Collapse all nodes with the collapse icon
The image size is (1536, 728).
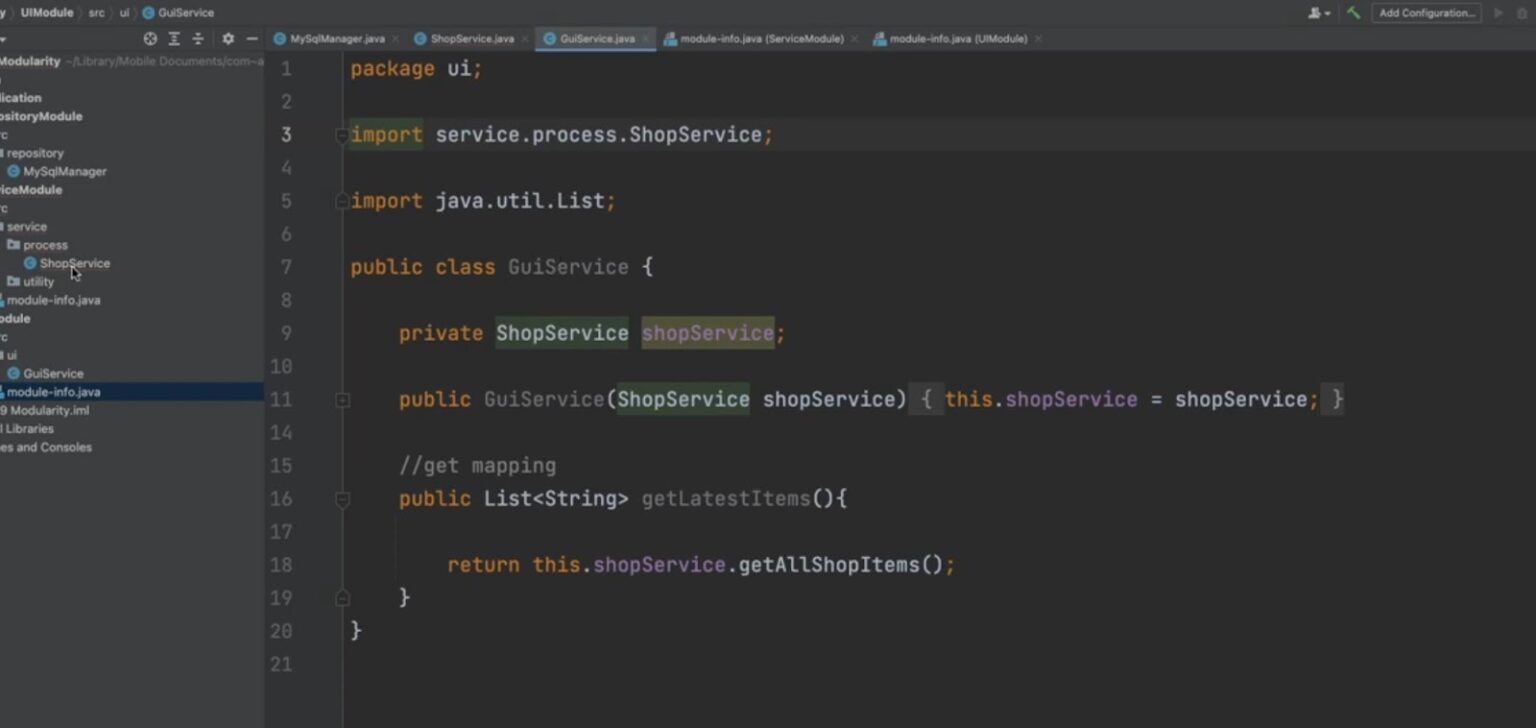[x=197, y=39]
